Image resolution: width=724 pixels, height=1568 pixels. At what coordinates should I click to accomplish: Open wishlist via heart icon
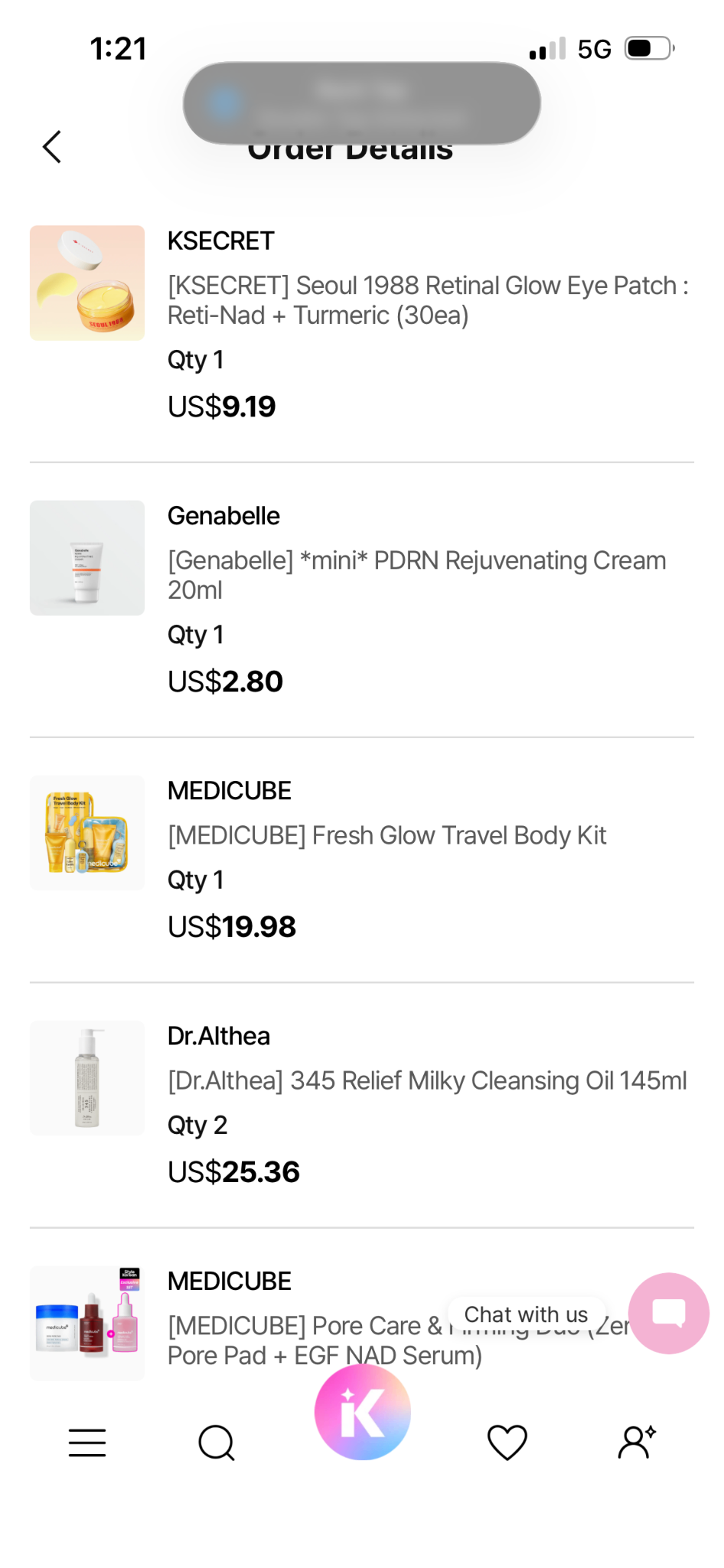[x=507, y=1442]
